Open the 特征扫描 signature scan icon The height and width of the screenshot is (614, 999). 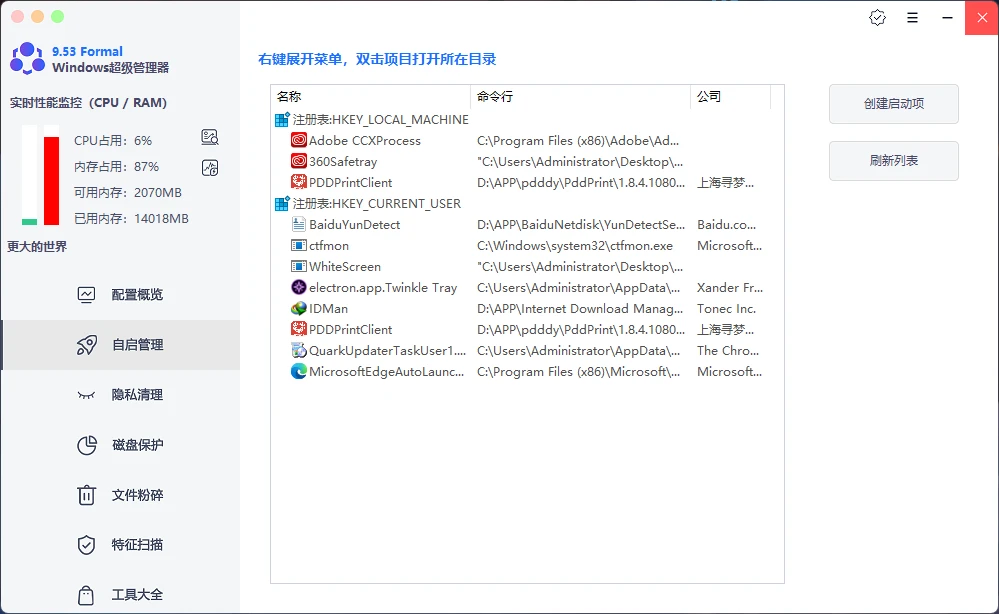[88, 545]
